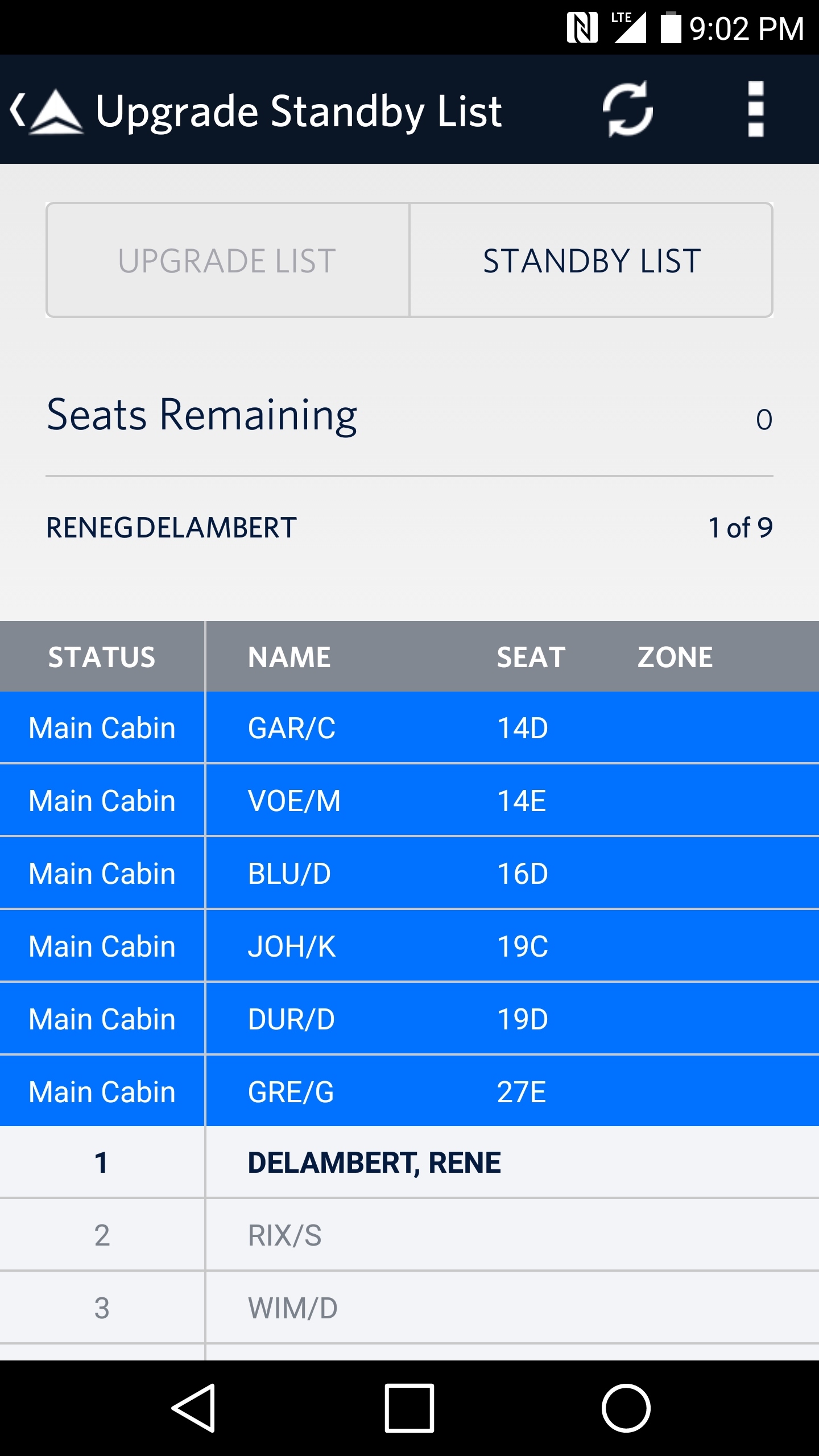
Task: Tap the back chevron beside Delta logo
Action: [18, 109]
